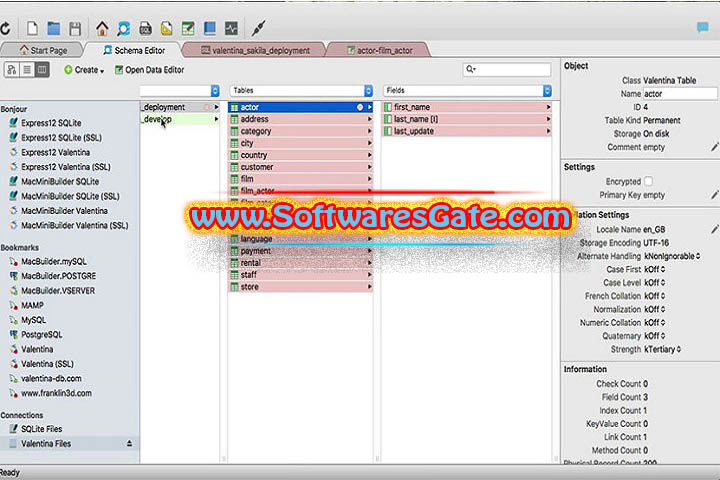Viewport: 720px width, 480px height.
Task: Click the schema search input field
Action: click(x=507, y=69)
